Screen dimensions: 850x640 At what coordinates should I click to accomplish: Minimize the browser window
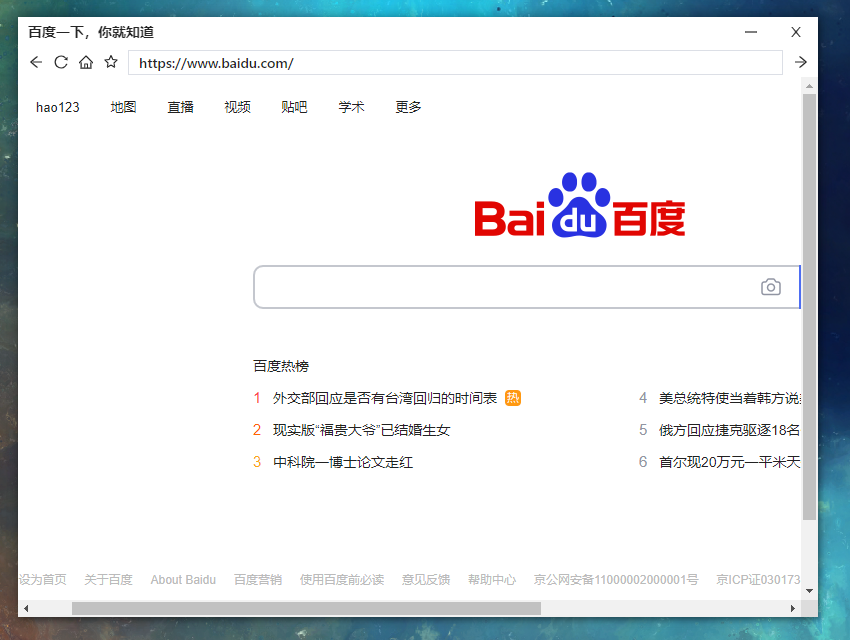pos(751,32)
